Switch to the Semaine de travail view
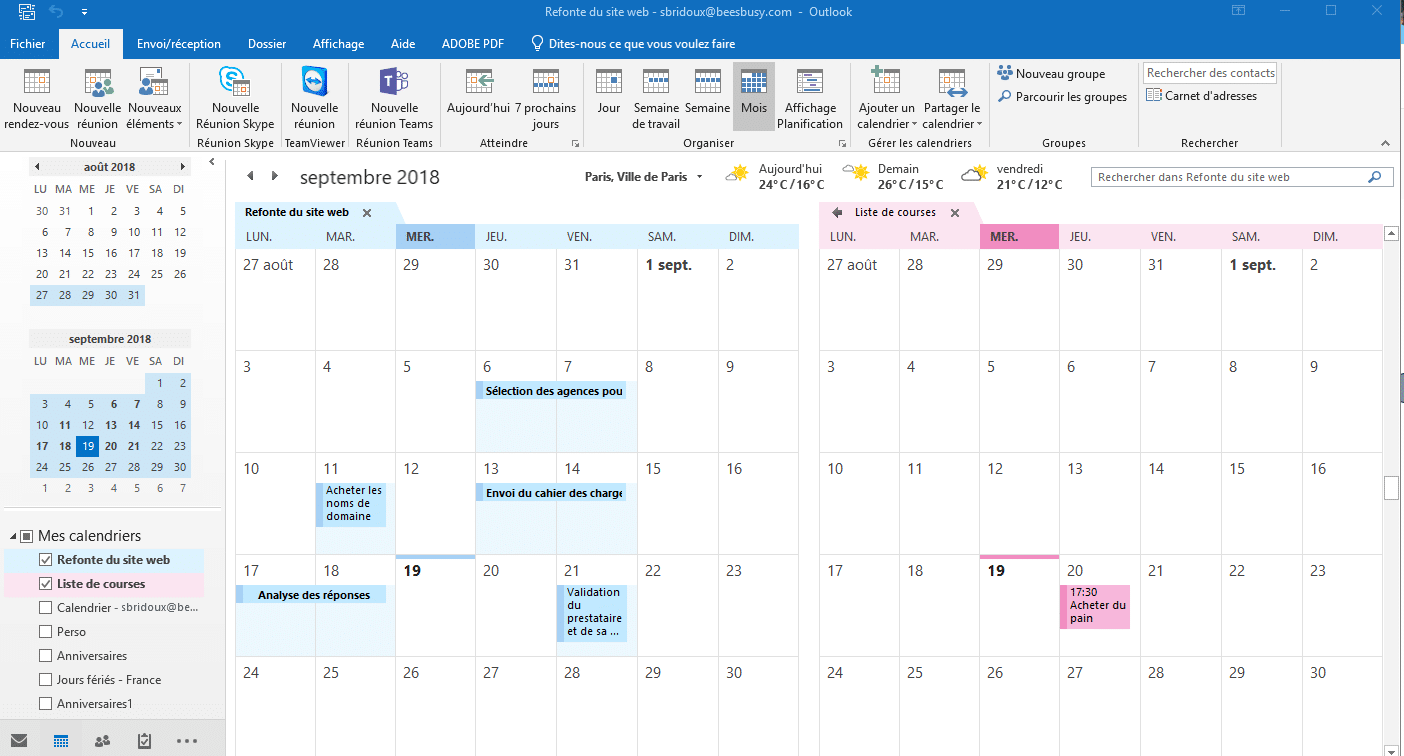 [656, 99]
